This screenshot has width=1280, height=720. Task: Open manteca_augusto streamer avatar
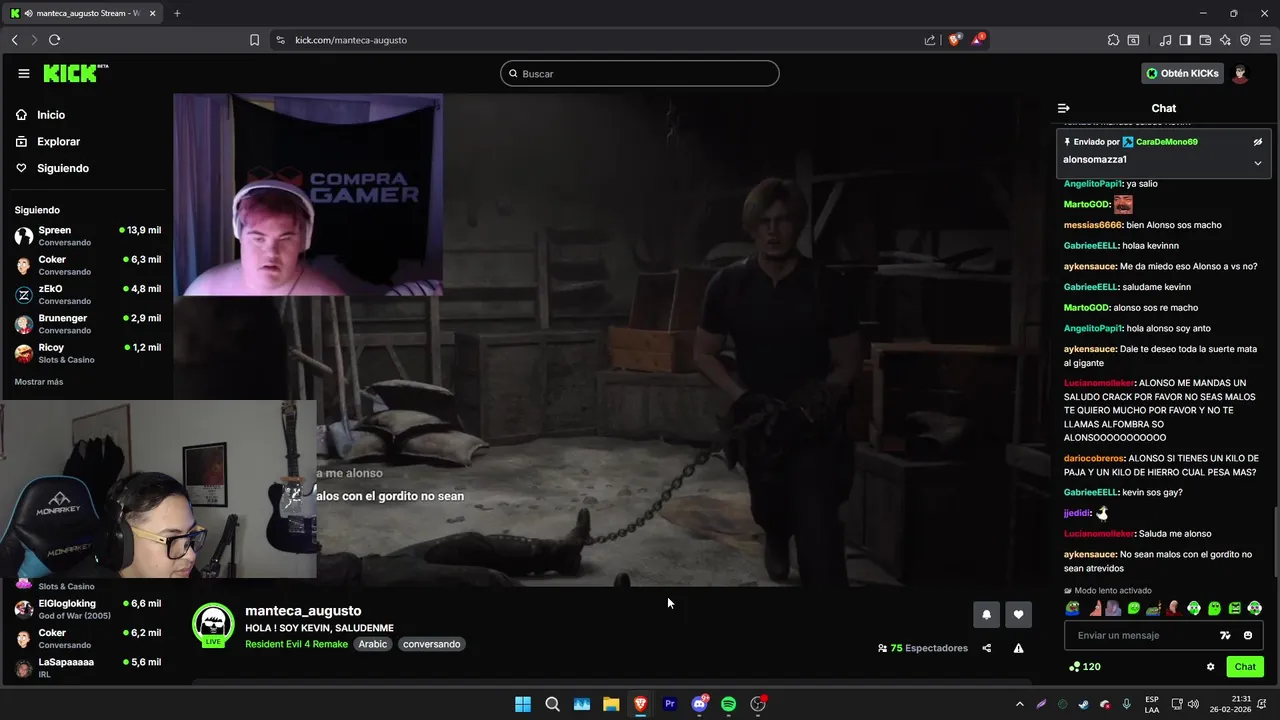click(212, 624)
